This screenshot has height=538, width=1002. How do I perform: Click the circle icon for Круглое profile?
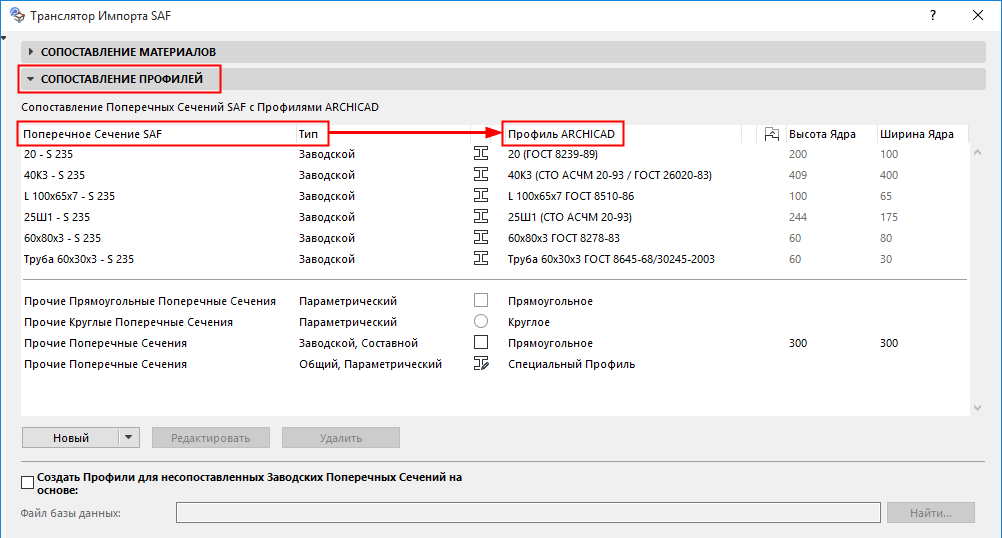point(481,322)
